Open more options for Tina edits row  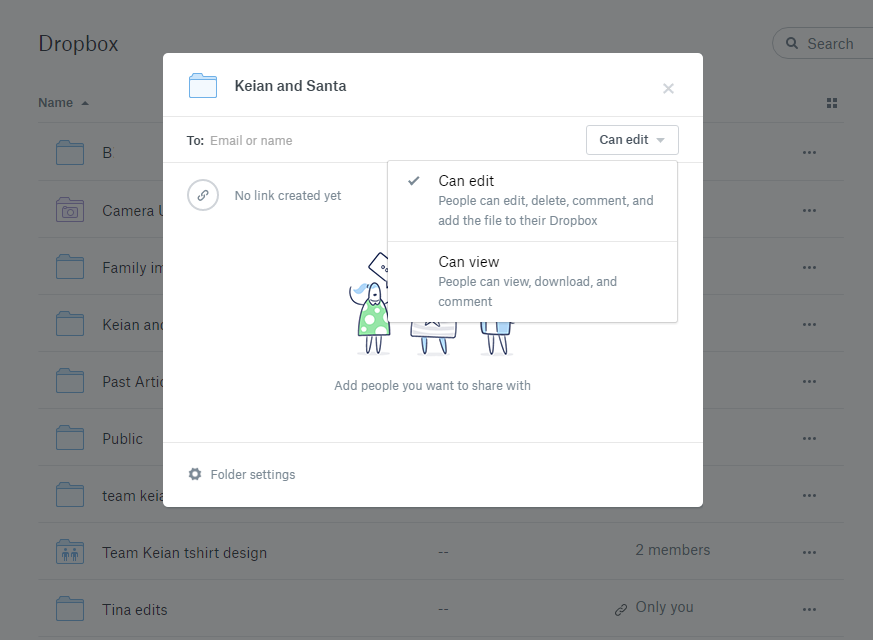coord(809,608)
